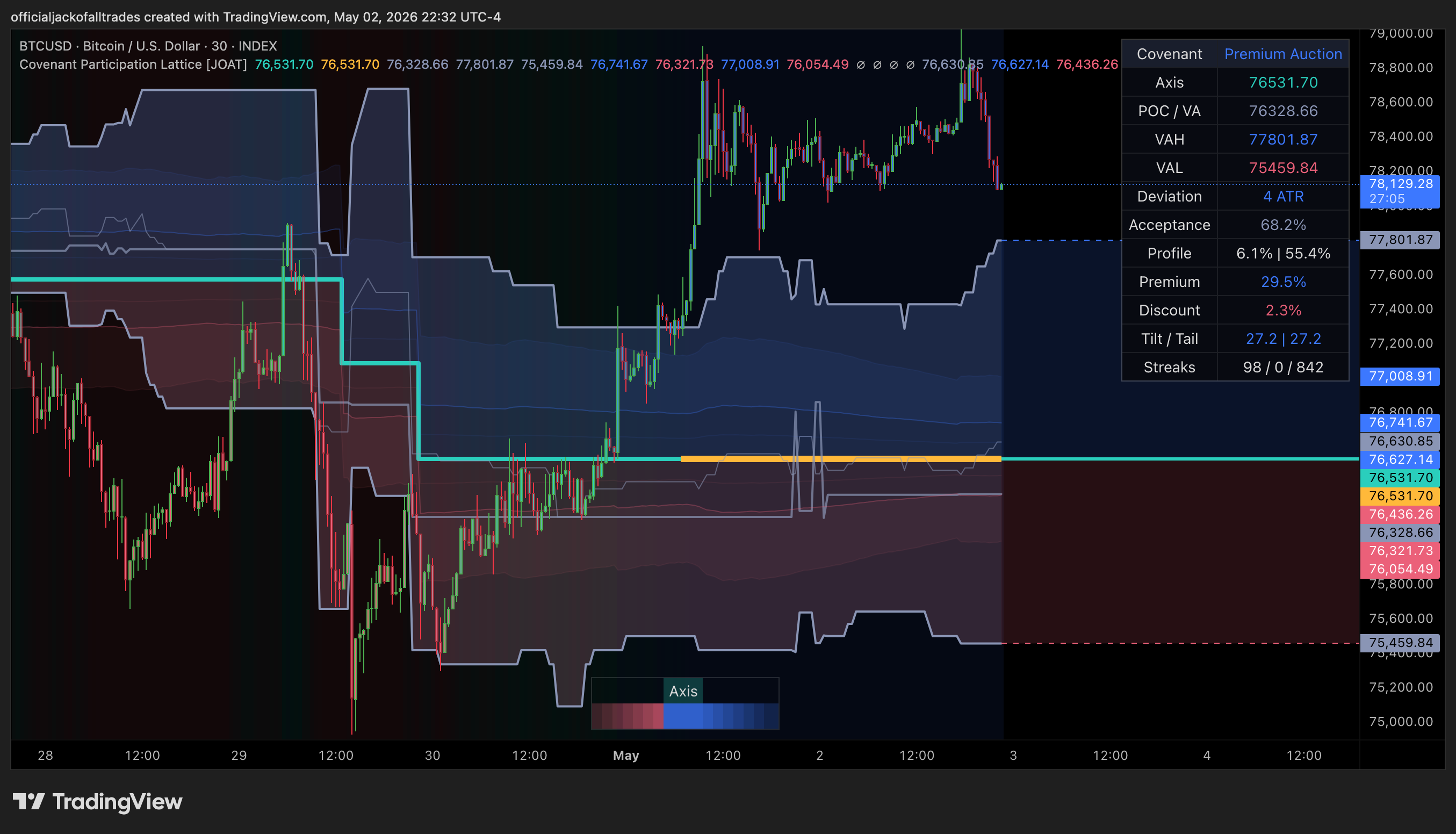Click the orange axis line segment
The width and height of the screenshot is (1456, 834).
(x=840, y=459)
